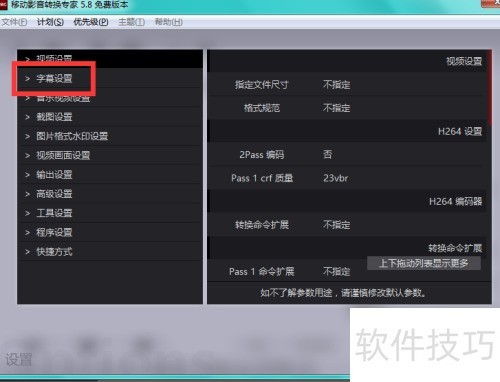
Task: Open the 计划(S) menu
Action: (50, 22)
